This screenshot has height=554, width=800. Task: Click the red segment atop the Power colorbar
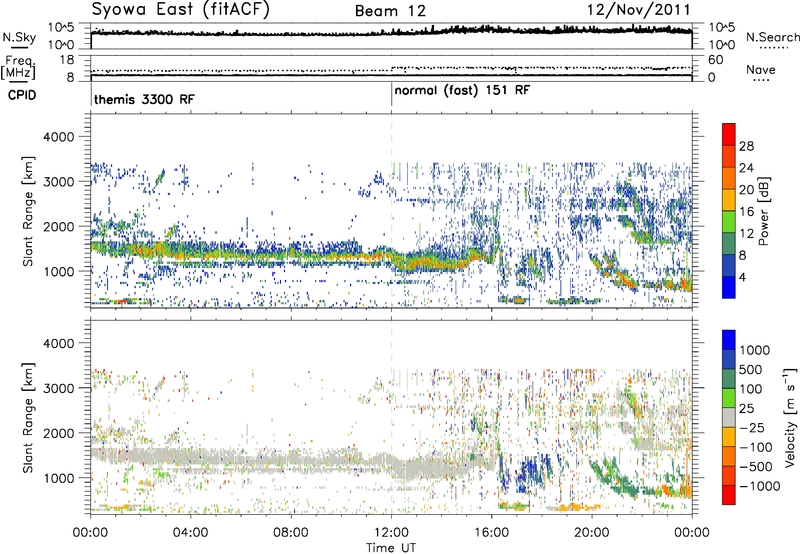(x=729, y=134)
